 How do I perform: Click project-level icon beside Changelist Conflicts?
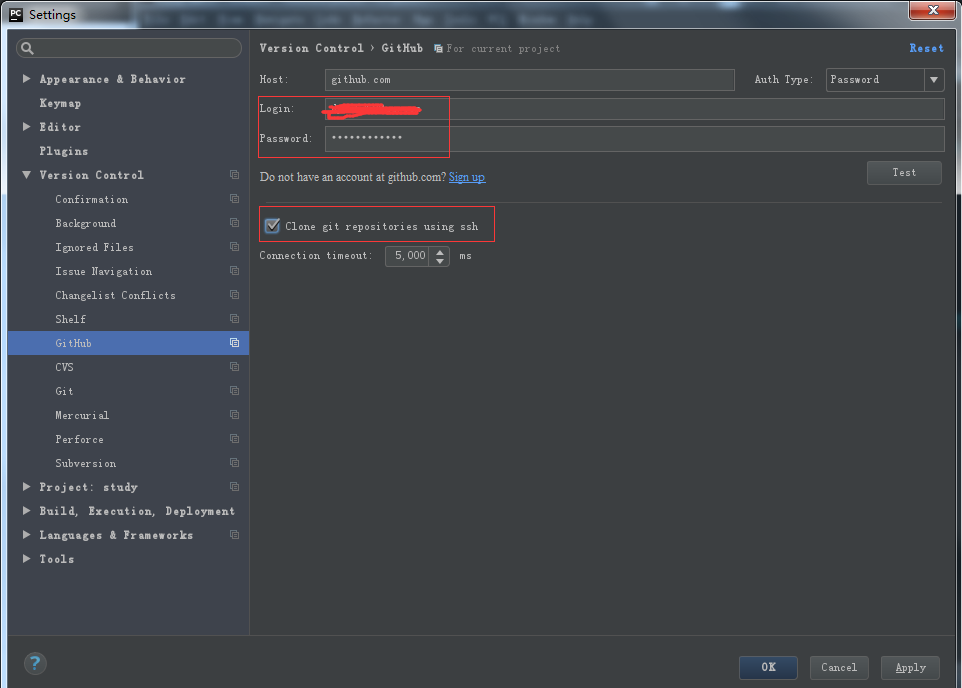tap(234, 295)
